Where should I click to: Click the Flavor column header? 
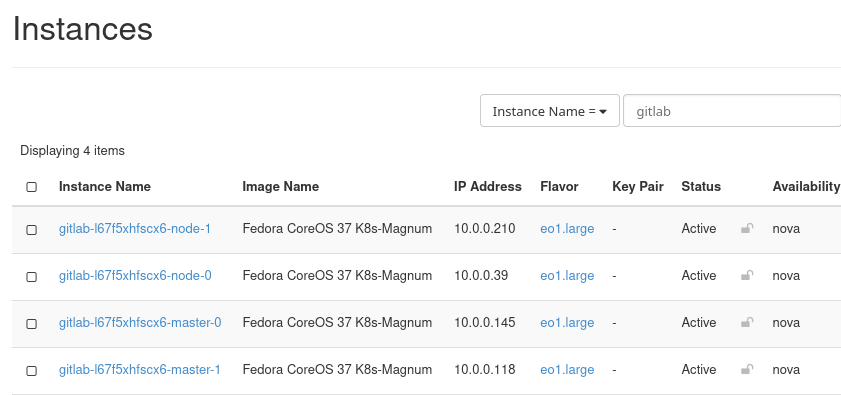coord(559,186)
